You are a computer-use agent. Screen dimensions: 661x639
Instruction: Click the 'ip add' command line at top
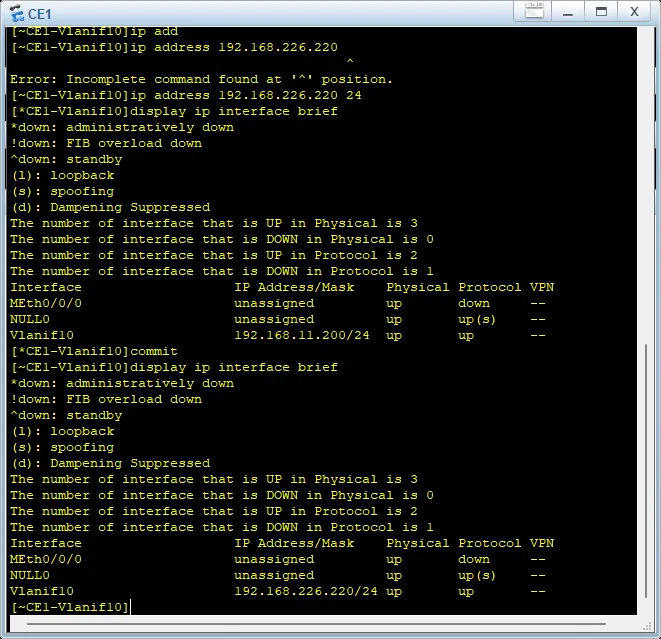[95, 32]
